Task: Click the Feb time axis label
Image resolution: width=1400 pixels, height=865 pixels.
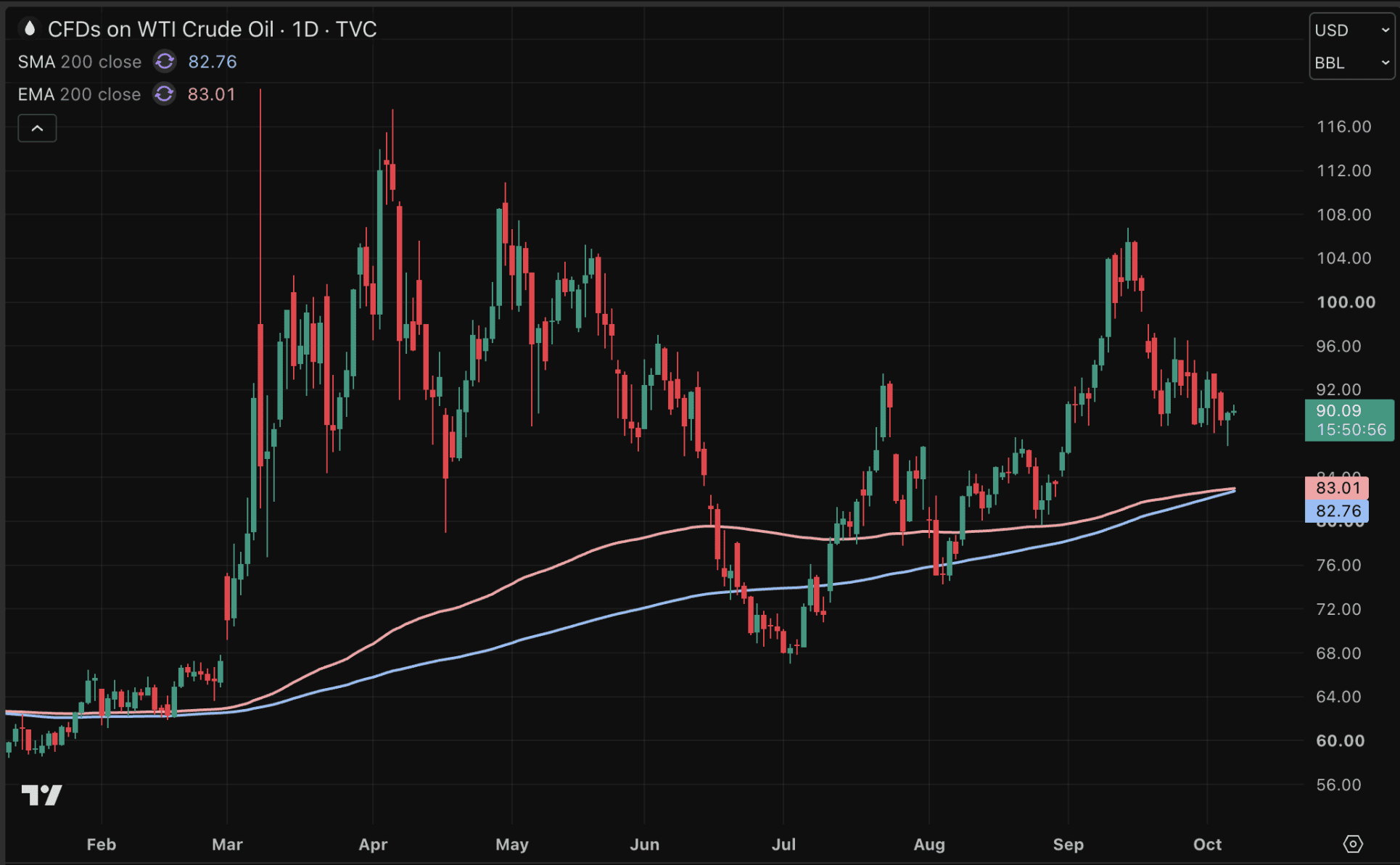Action: (x=102, y=845)
